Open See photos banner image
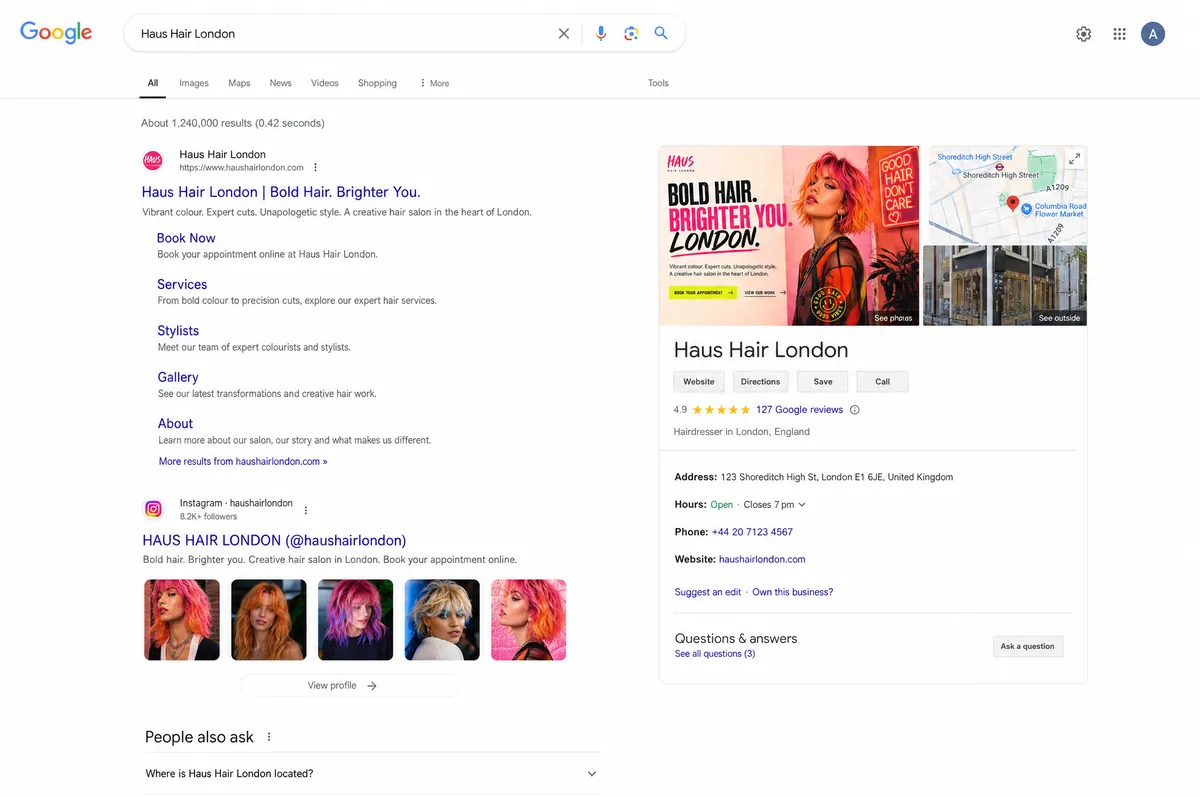The width and height of the screenshot is (1200, 797). pos(789,235)
